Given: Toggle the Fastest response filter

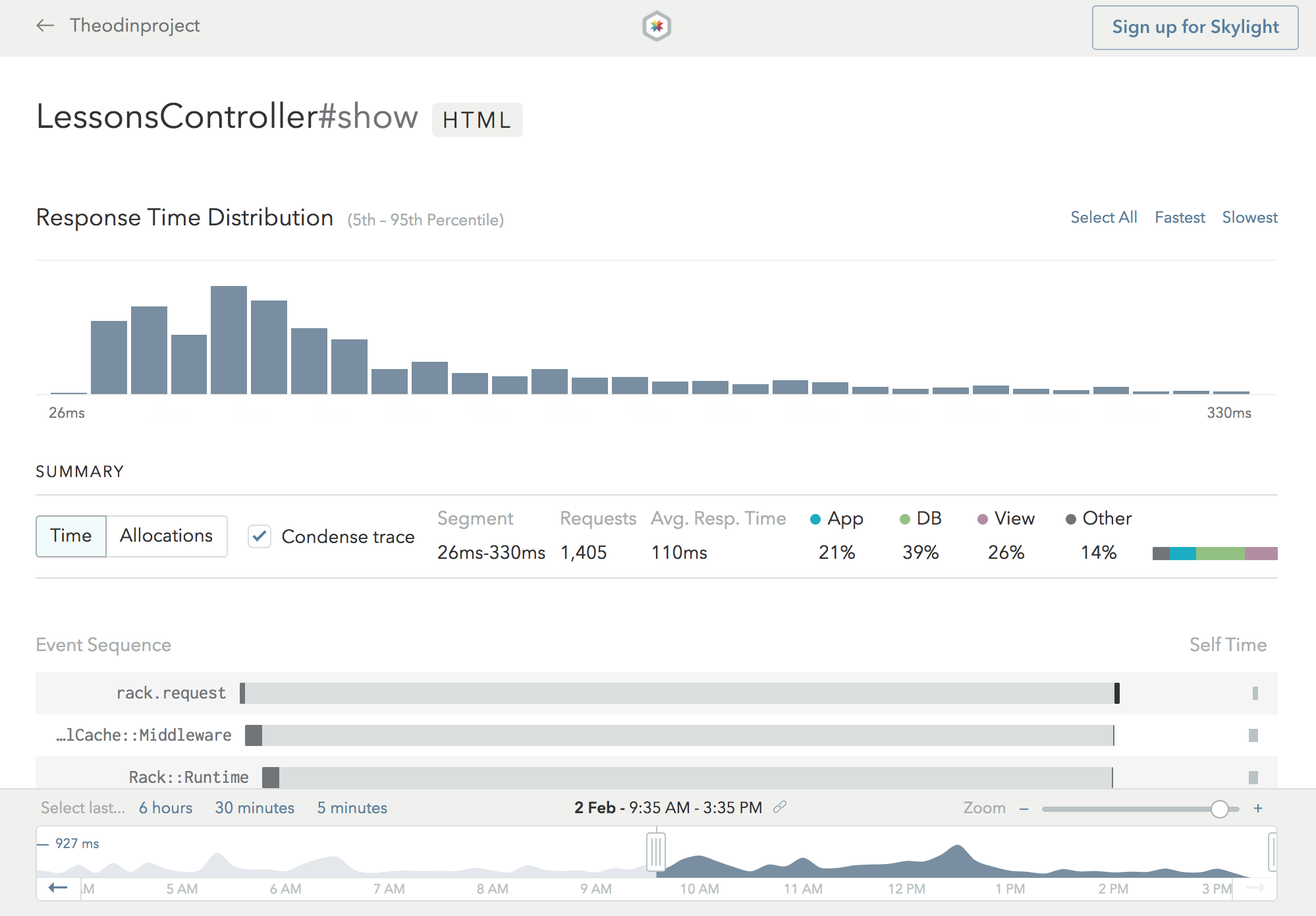Looking at the screenshot, I should click(1180, 217).
